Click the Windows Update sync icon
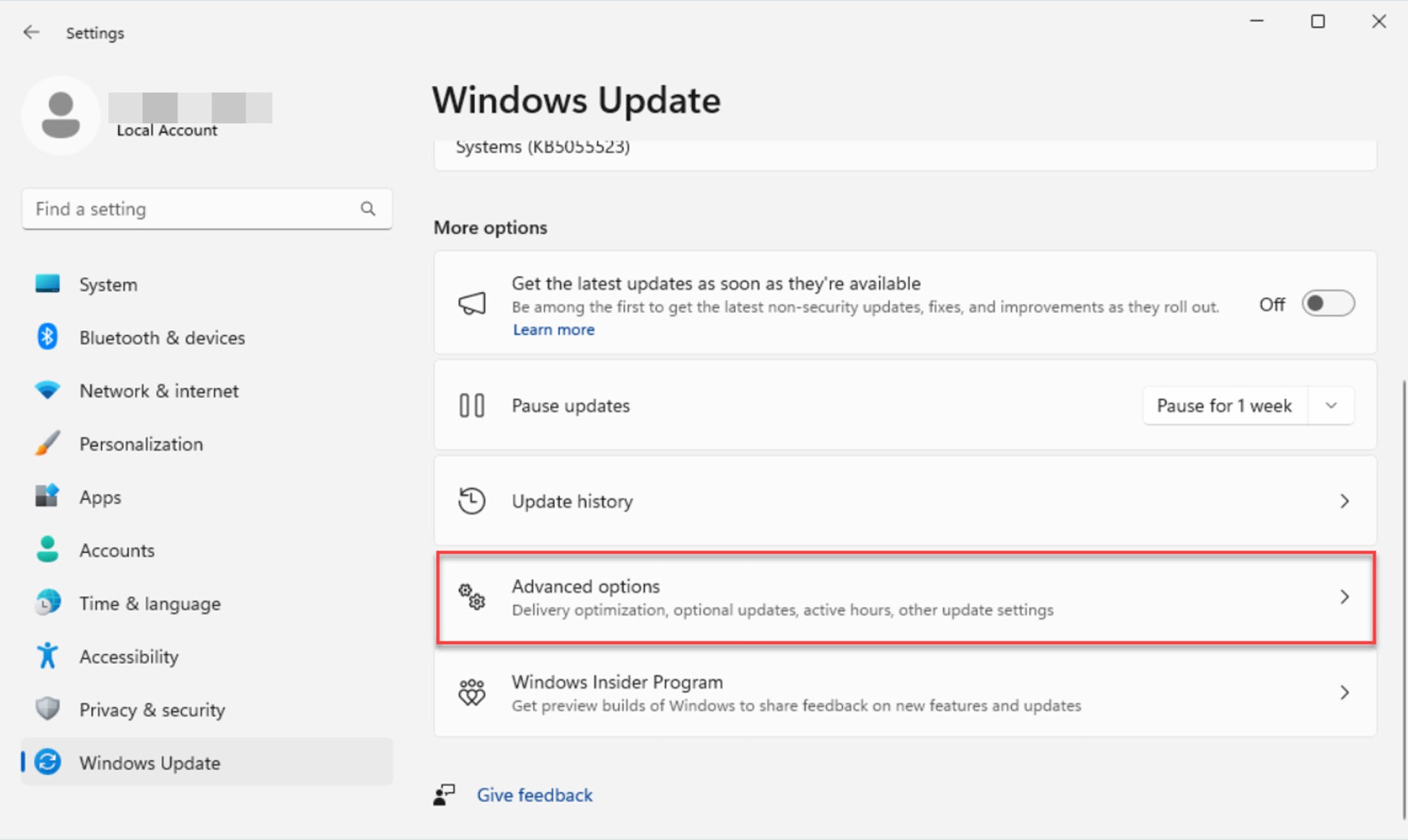Image resolution: width=1408 pixels, height=840 pixels. point(47,762)
